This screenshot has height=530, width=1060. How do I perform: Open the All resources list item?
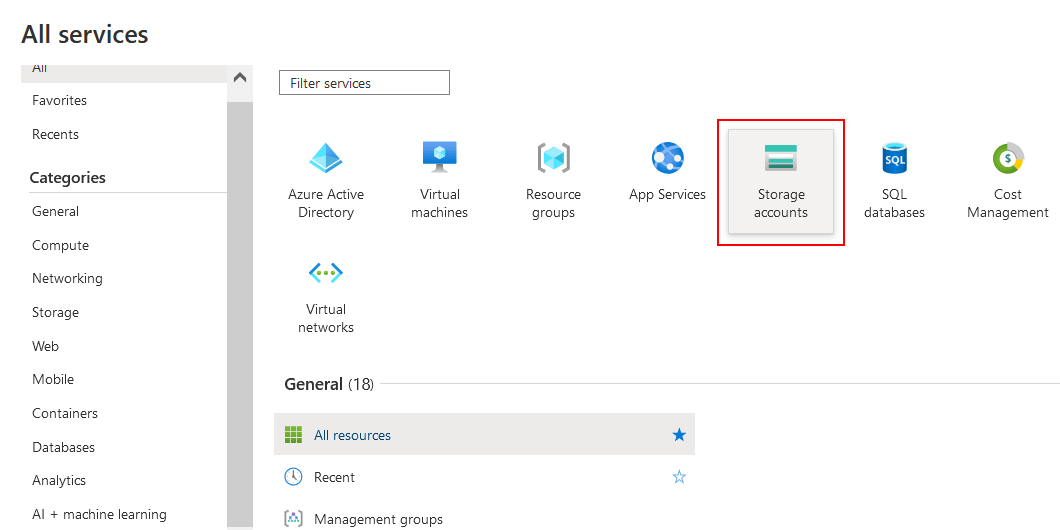tap(352, 435)
